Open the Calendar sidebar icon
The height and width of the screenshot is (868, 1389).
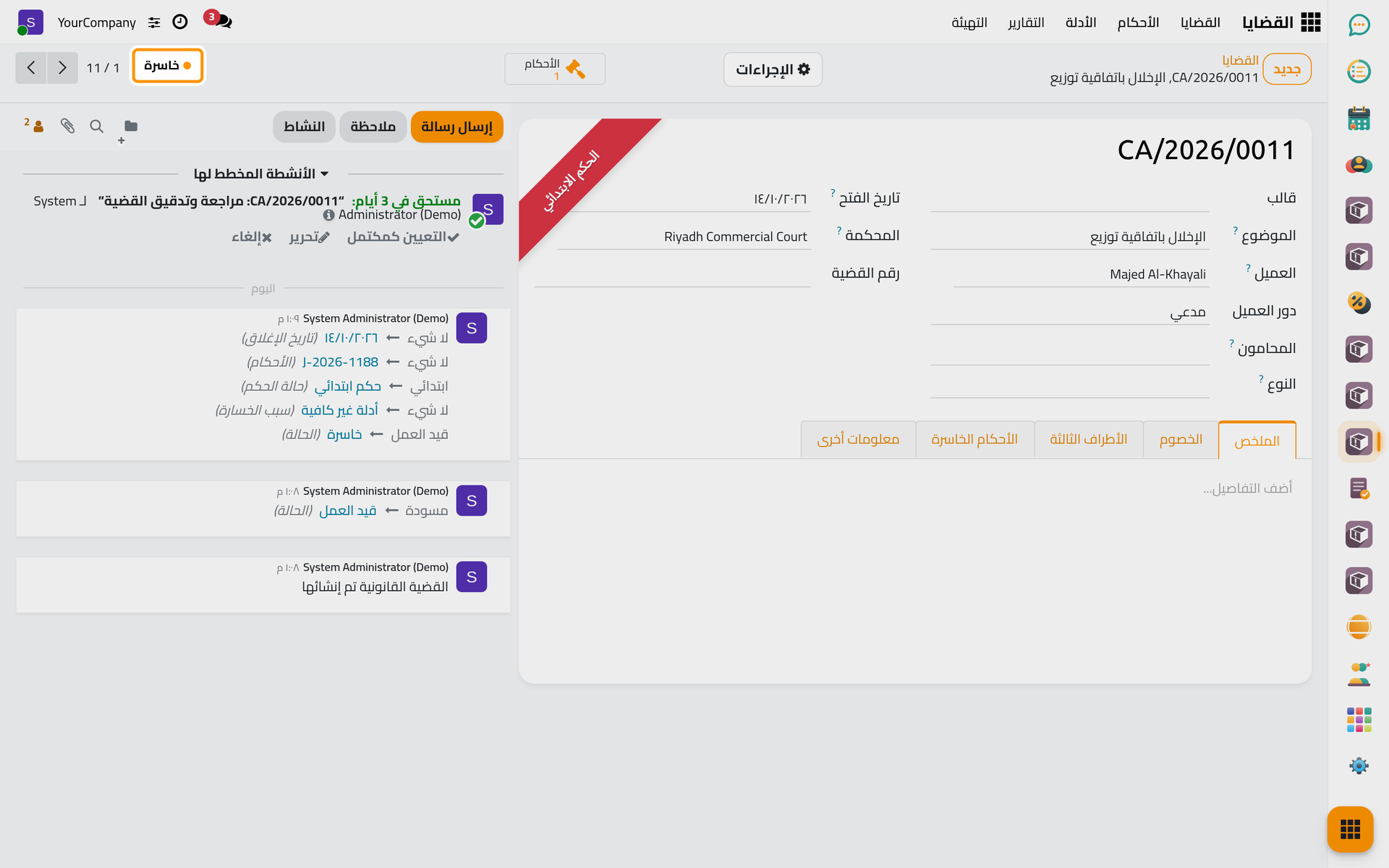click(x=1359, y=118)
